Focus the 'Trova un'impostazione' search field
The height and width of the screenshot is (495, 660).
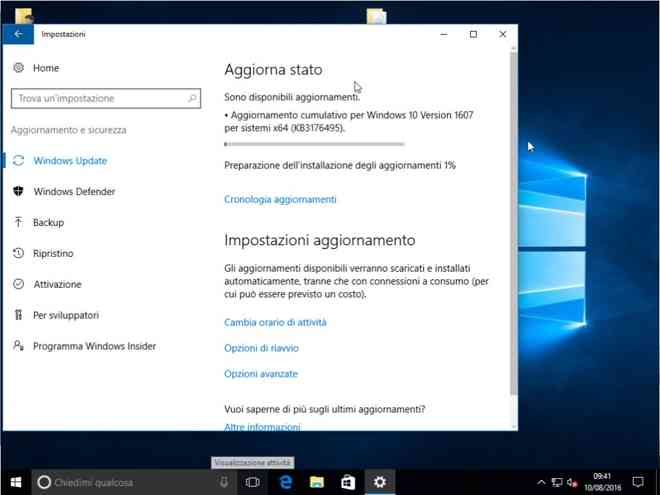pos(106,98)
